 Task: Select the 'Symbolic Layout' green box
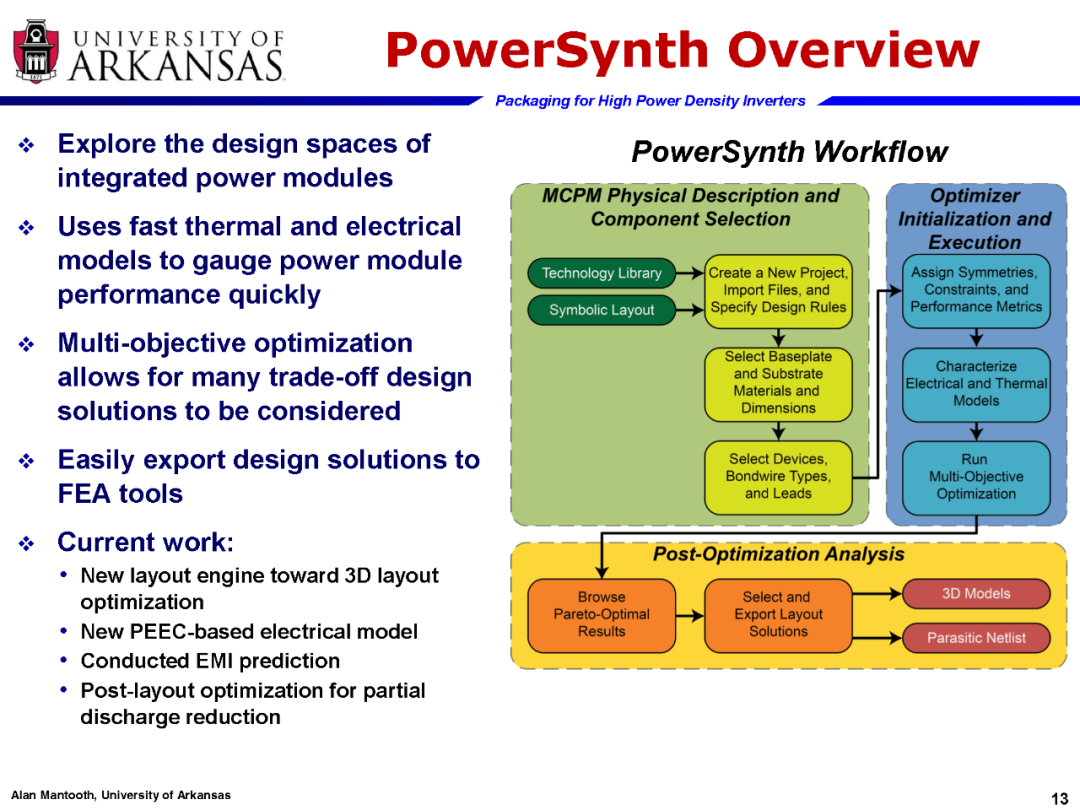click(x=601, y=310)
